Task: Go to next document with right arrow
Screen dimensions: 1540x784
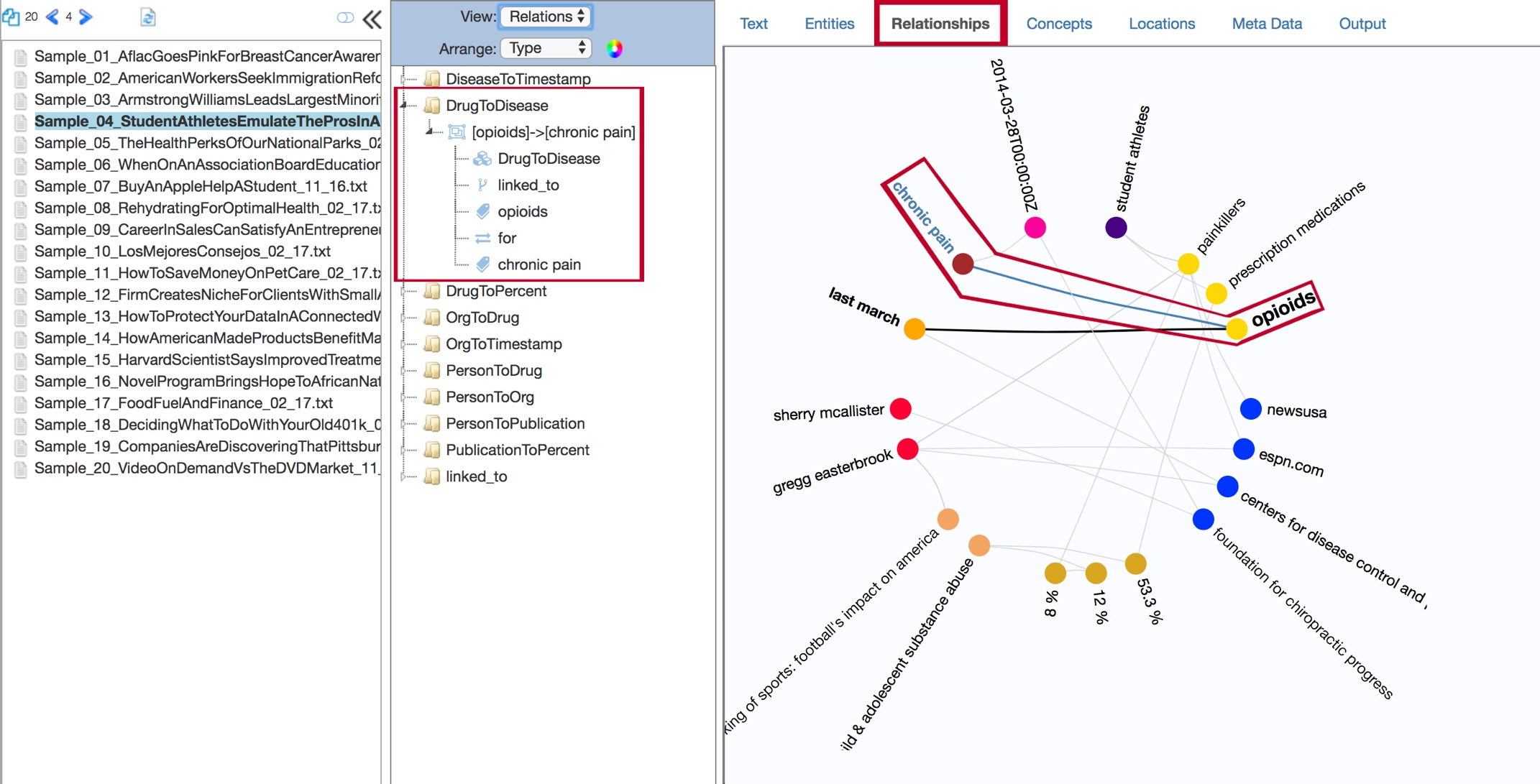Action: tap(86, 17)
